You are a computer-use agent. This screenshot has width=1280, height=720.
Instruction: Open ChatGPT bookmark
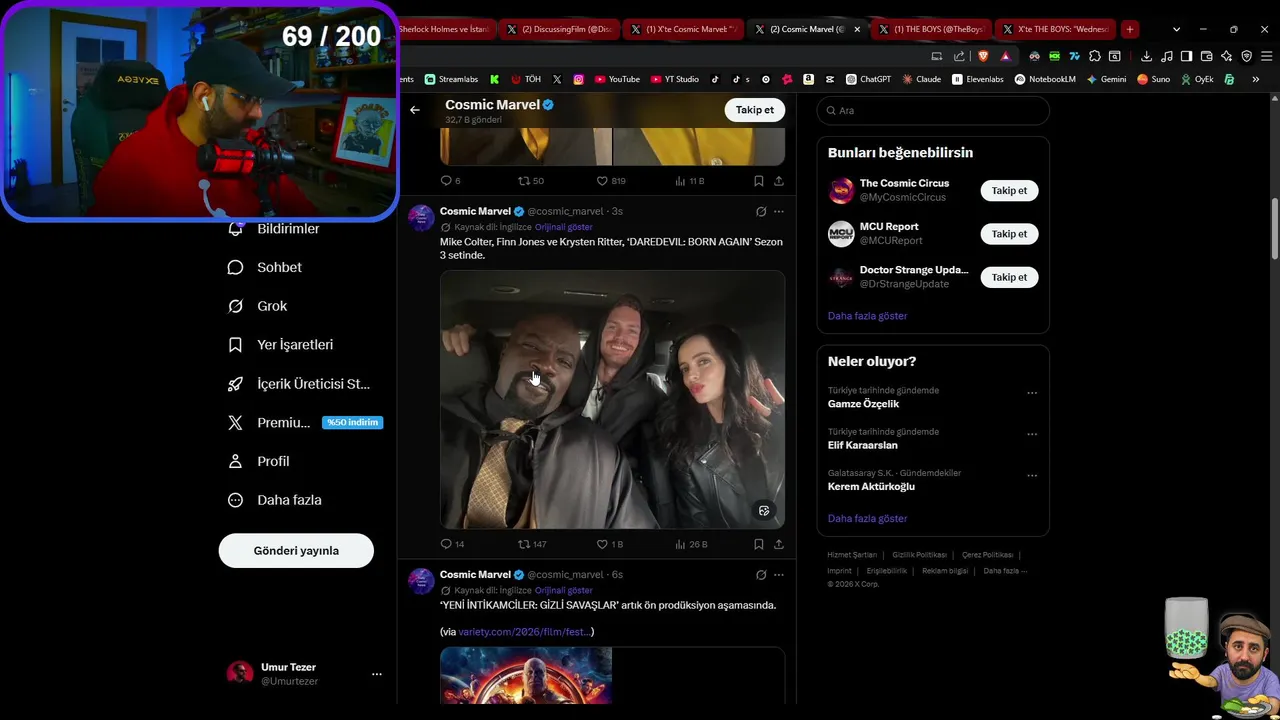(868, 79)
